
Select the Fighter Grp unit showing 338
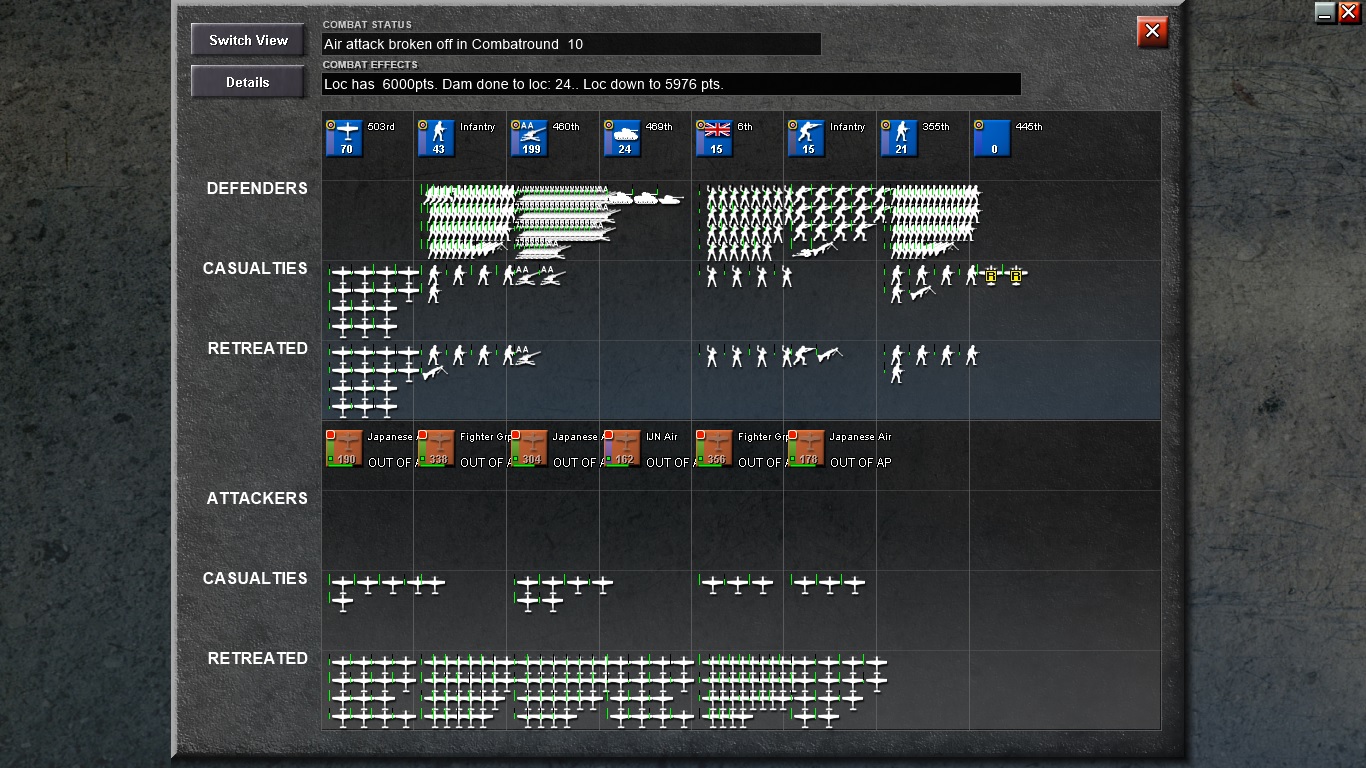point(437,449)
